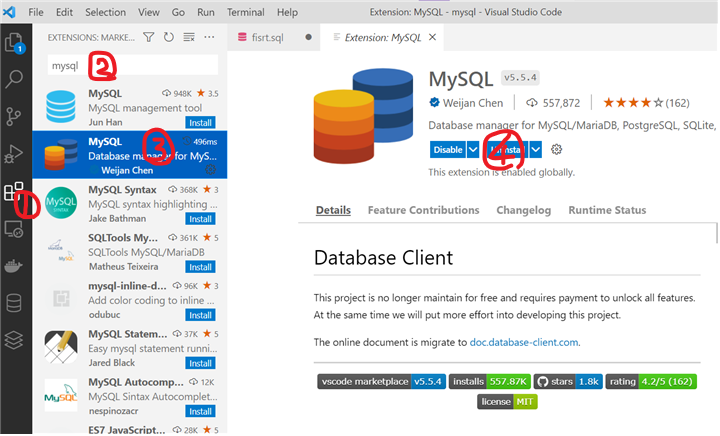Select the Runtime Status tab
This screenshot has width=720, height=436.
[x=607, y=210]
